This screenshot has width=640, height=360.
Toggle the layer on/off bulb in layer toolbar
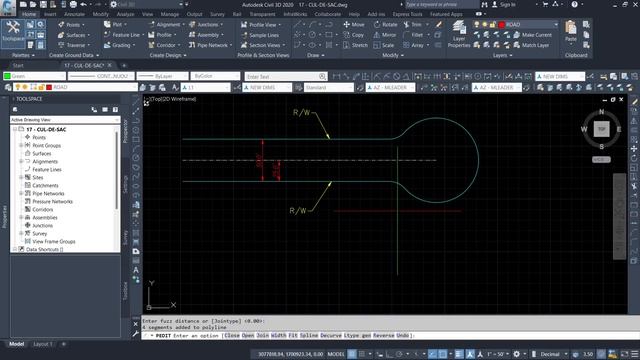[18, 87]
